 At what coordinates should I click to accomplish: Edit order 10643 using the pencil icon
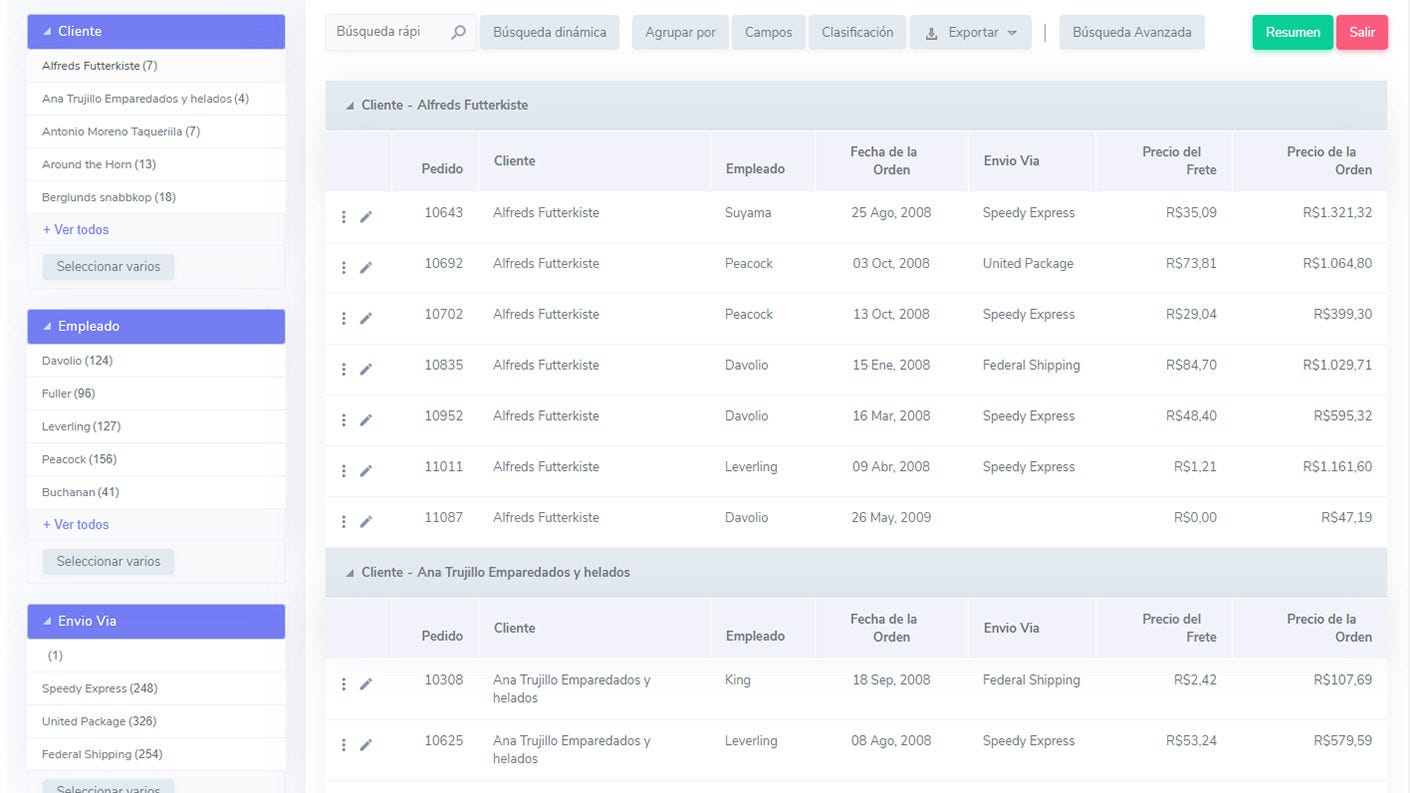[x=366, y=215]
